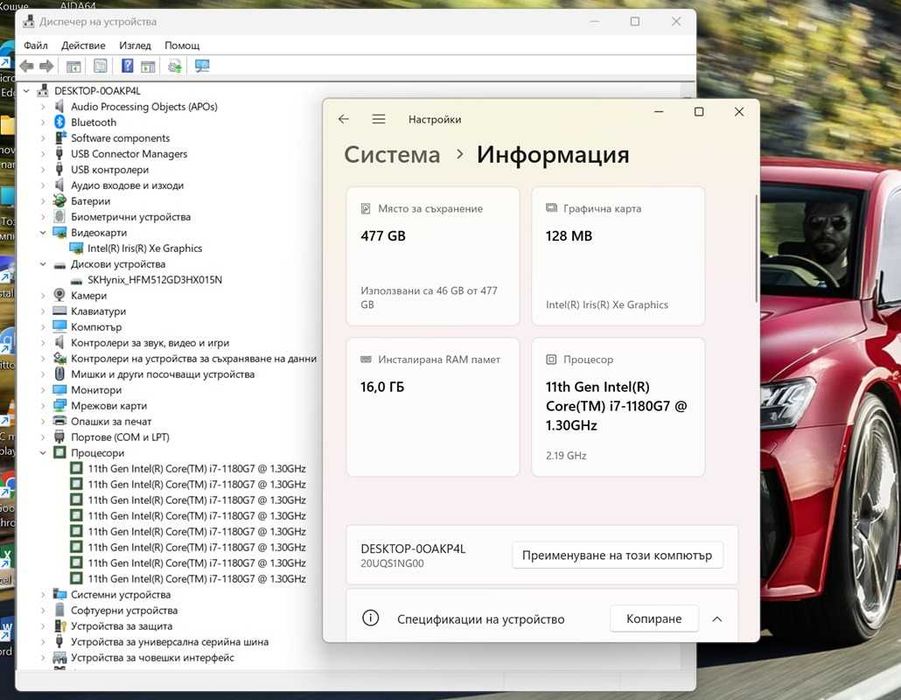This screenshot has width=901, height=700.
Task: Toggle the show/hide console tree toolbar icon
Action: click(74, 66)
